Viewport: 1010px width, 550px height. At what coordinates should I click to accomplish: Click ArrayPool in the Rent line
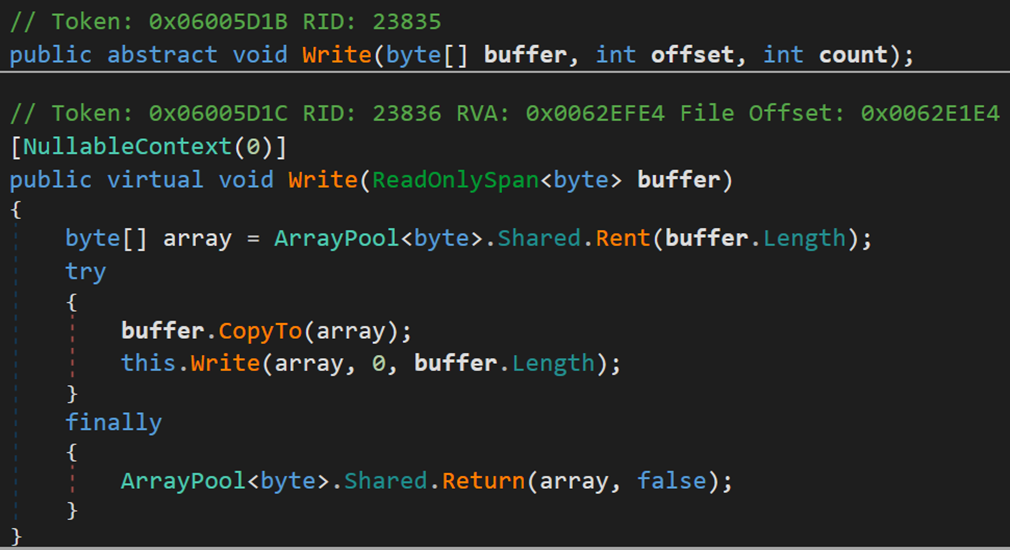pyautogui.click(x=337, y=238)
